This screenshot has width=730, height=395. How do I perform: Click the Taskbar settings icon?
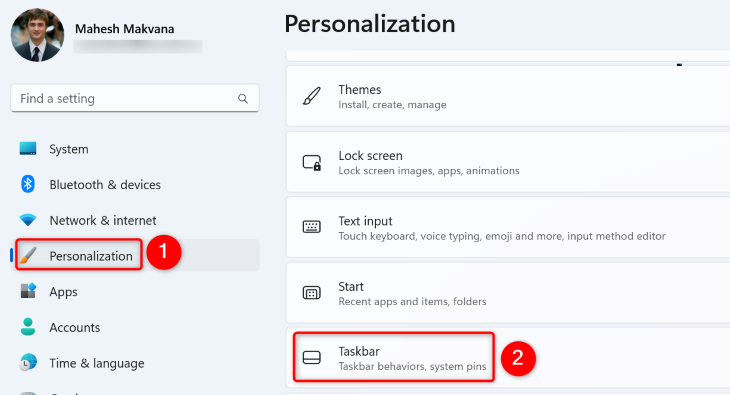(311, 358)
